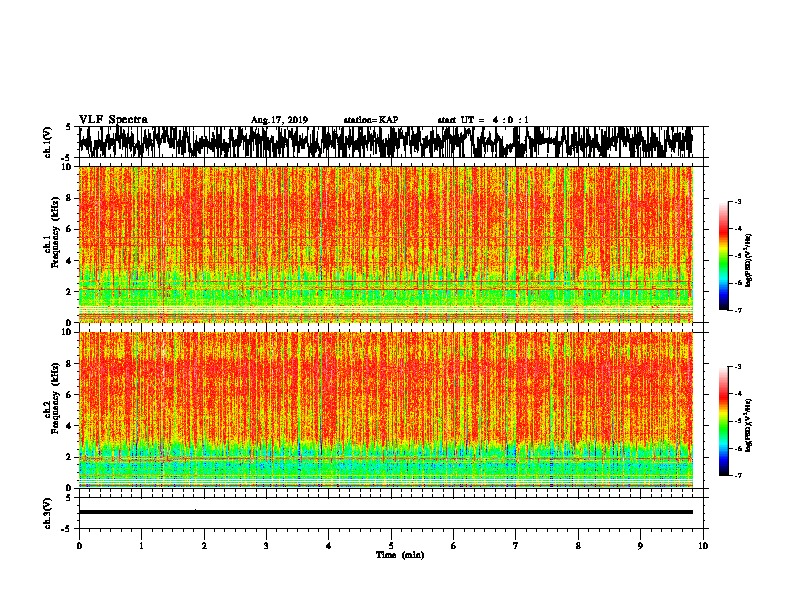Select the ch.2 "Frequency (kHz)" axis label
792x612 pixels.
point(55,398)
